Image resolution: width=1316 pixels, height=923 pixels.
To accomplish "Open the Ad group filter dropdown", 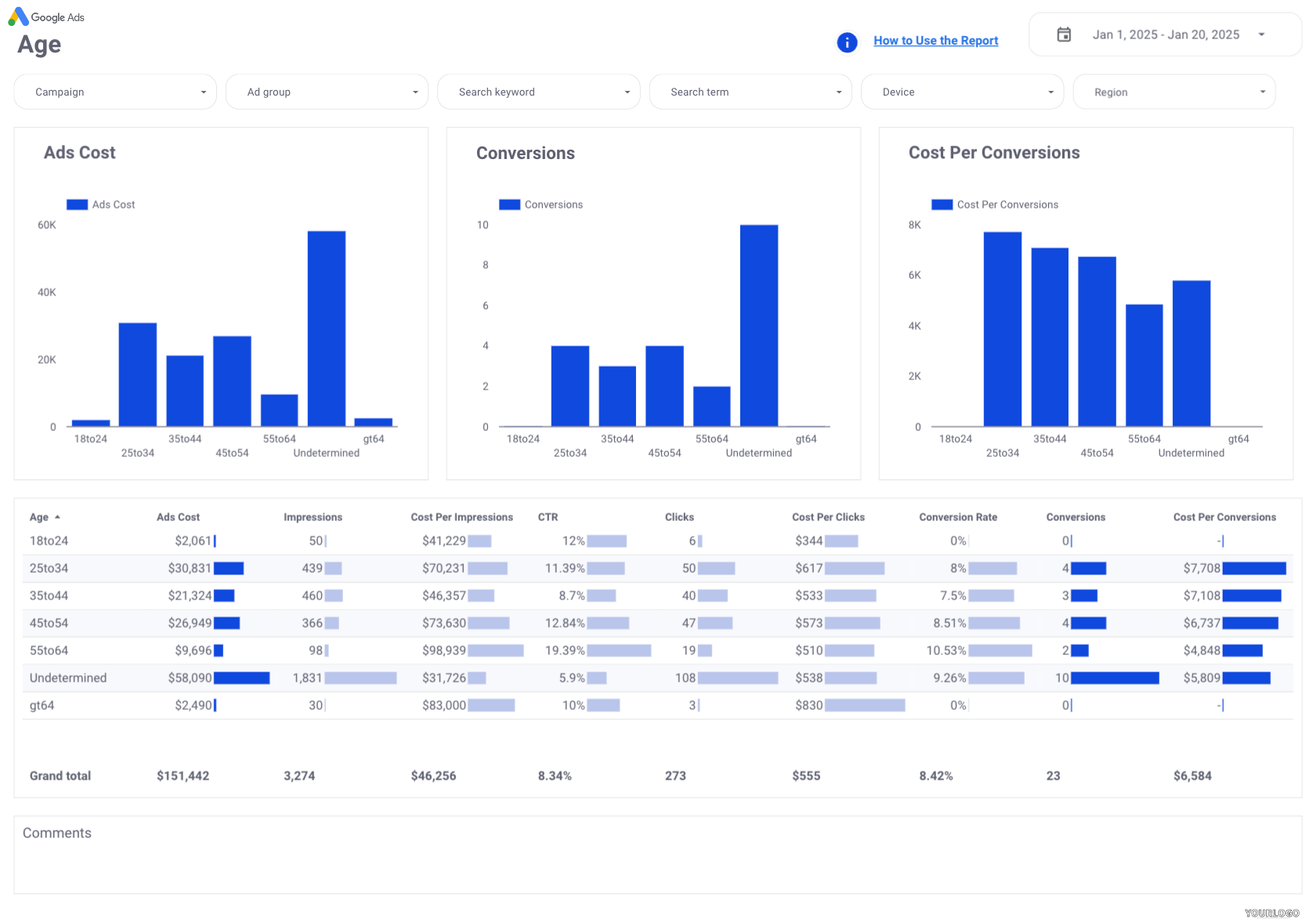I will point(327,92).
